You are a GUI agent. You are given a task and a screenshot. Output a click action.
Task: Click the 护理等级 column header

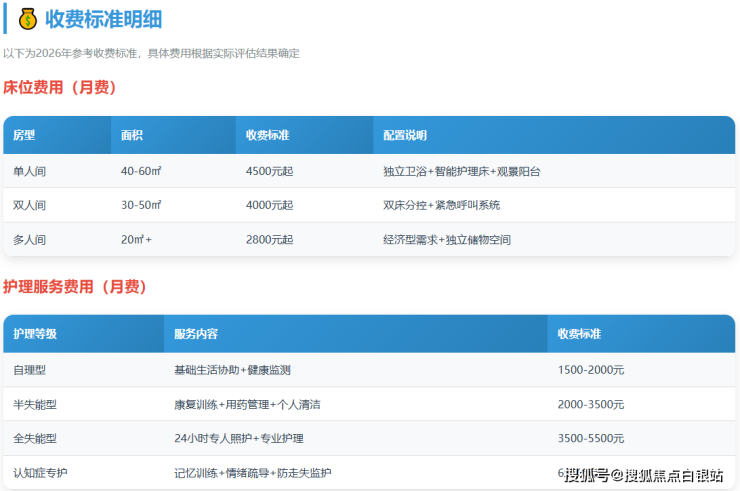click(35, 333)
